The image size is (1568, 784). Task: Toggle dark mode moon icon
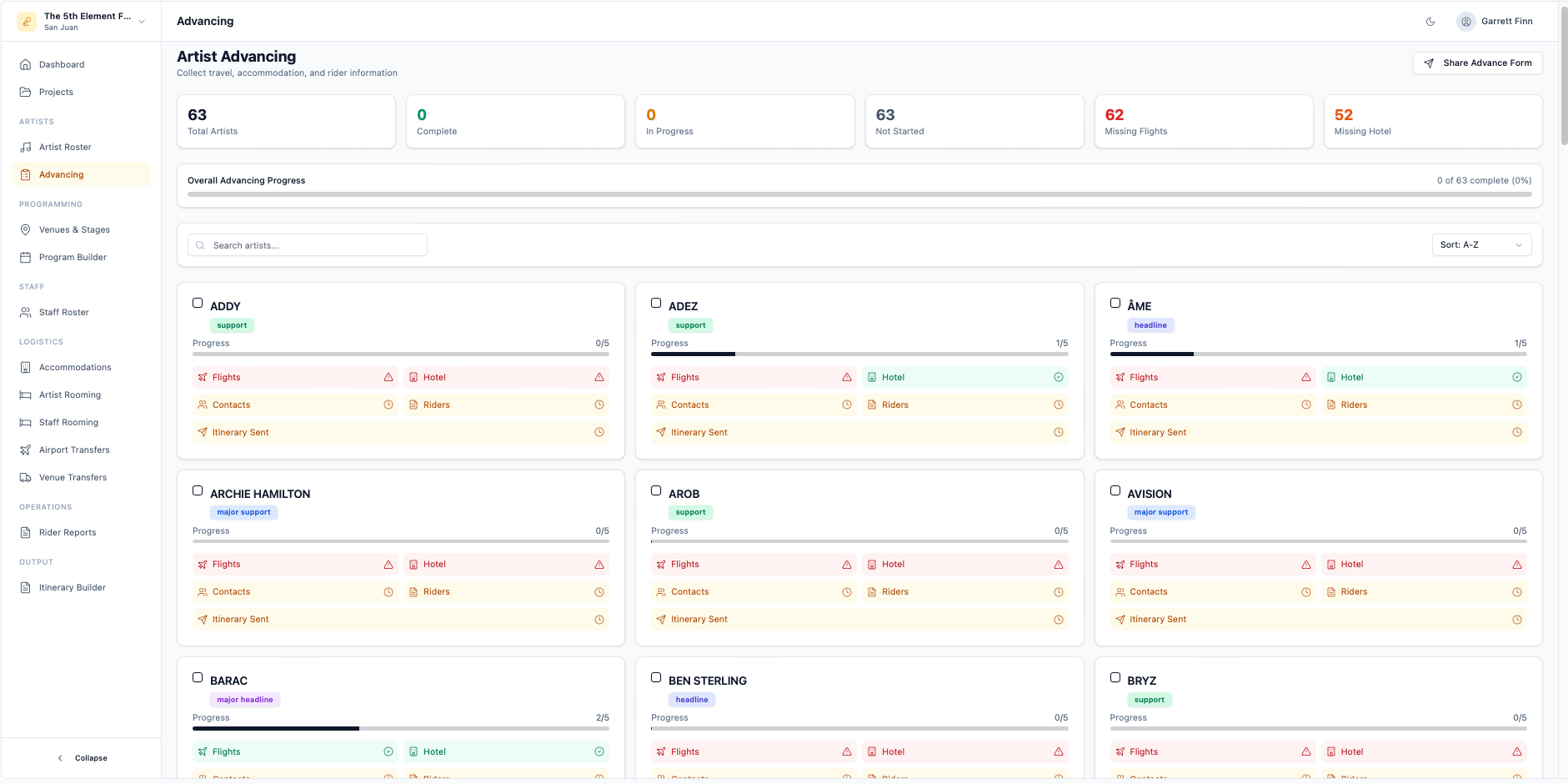tap(1430, 22)
